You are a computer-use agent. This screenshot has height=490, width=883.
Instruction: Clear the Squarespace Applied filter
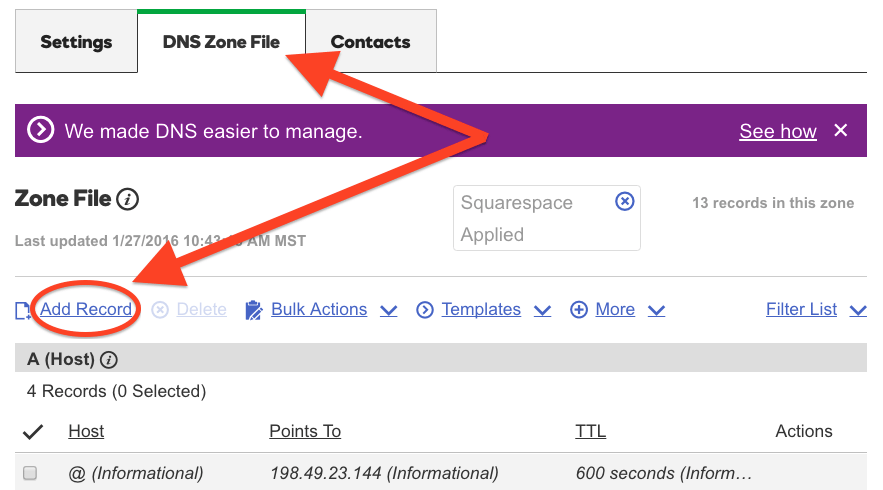(x=625, y=201)
